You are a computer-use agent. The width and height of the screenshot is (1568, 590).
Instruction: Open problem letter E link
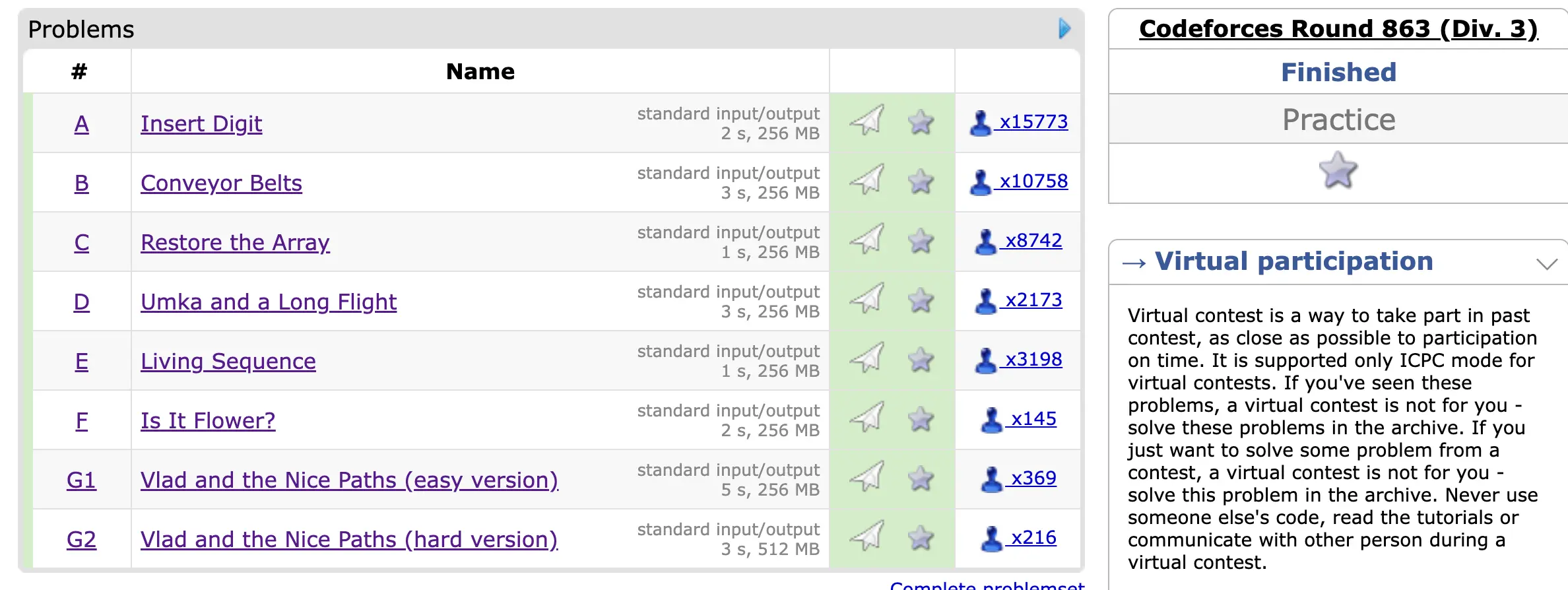(81, 361)
